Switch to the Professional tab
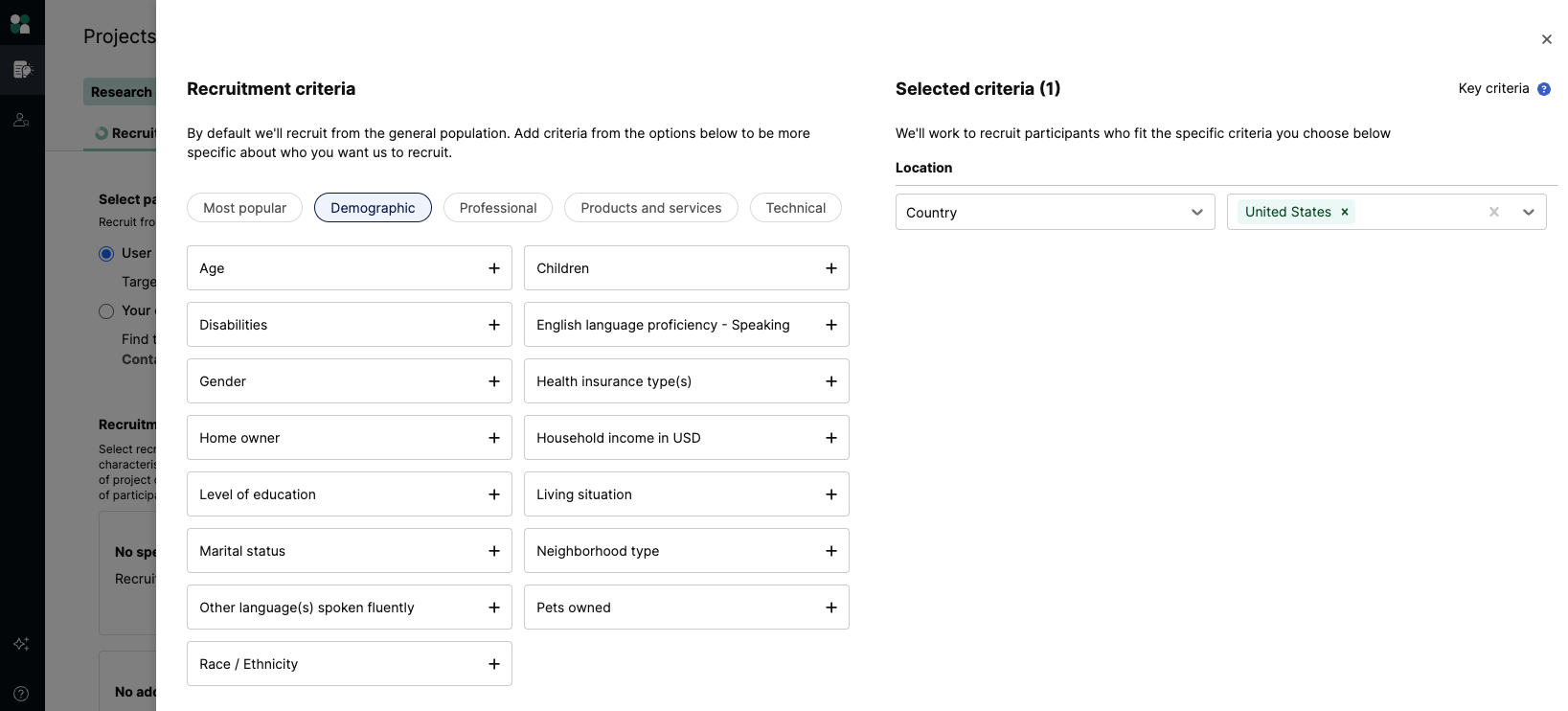 [x=498, y=208]
